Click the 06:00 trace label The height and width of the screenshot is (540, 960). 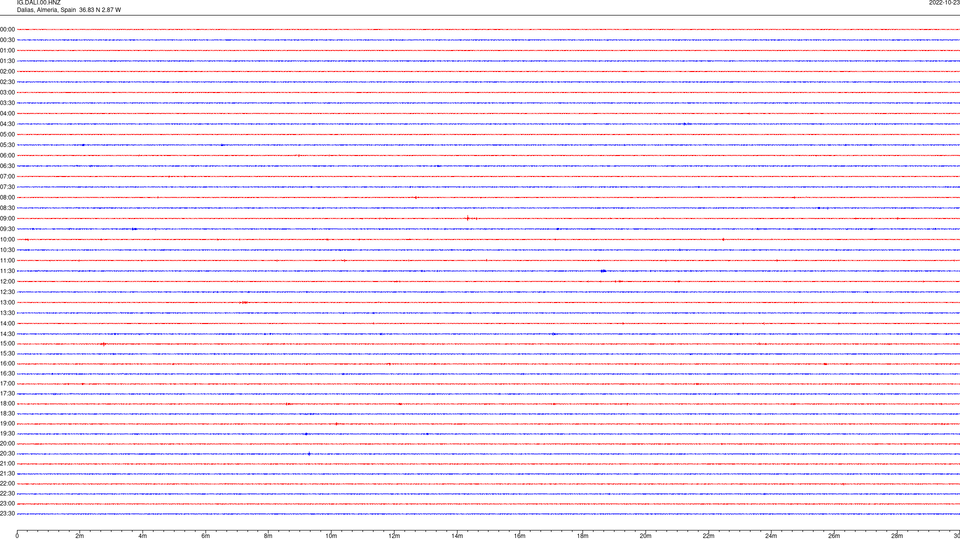pos(7,156)
